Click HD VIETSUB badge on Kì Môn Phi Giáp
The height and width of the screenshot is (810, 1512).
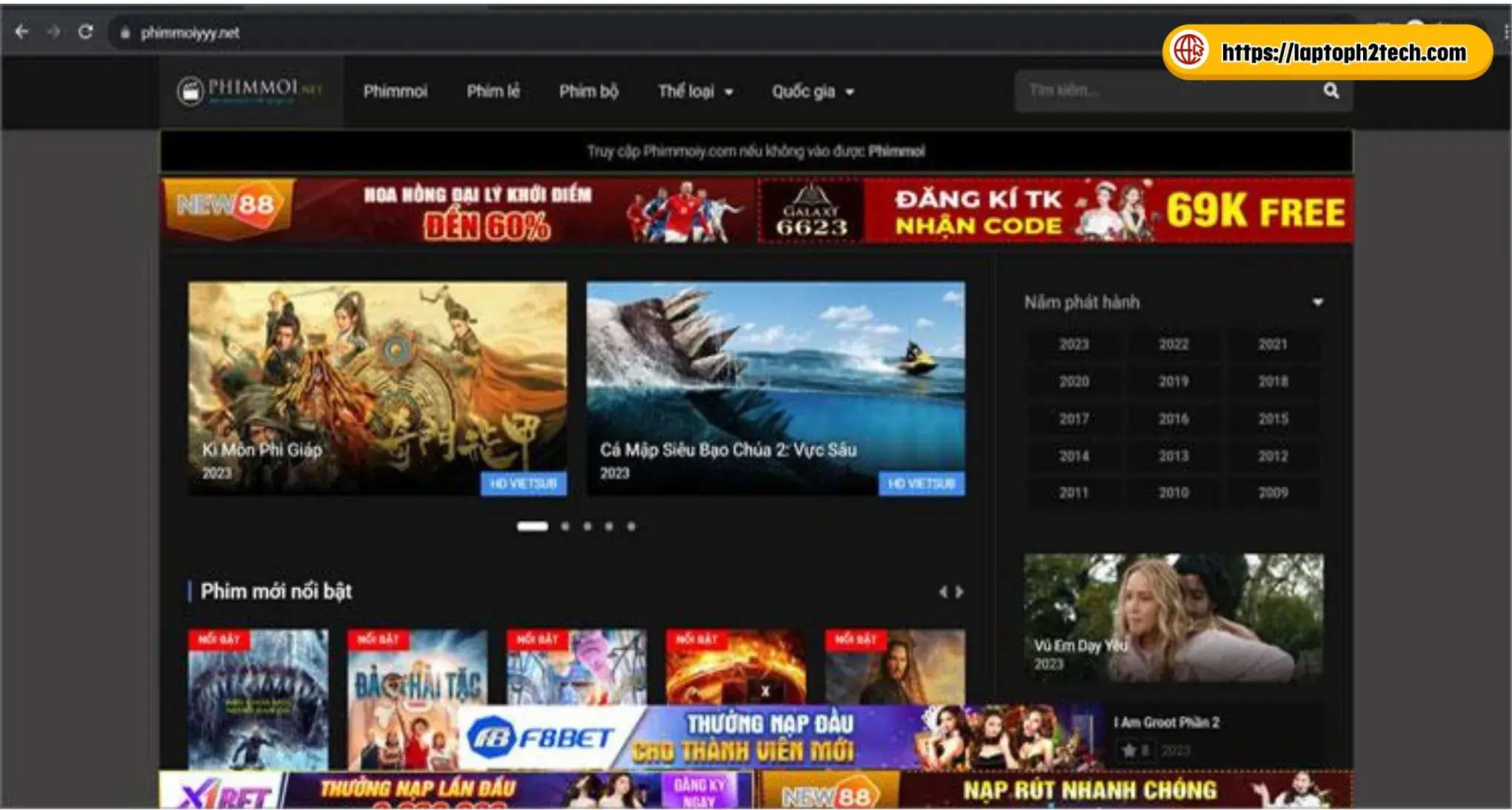tap(523, 483)
